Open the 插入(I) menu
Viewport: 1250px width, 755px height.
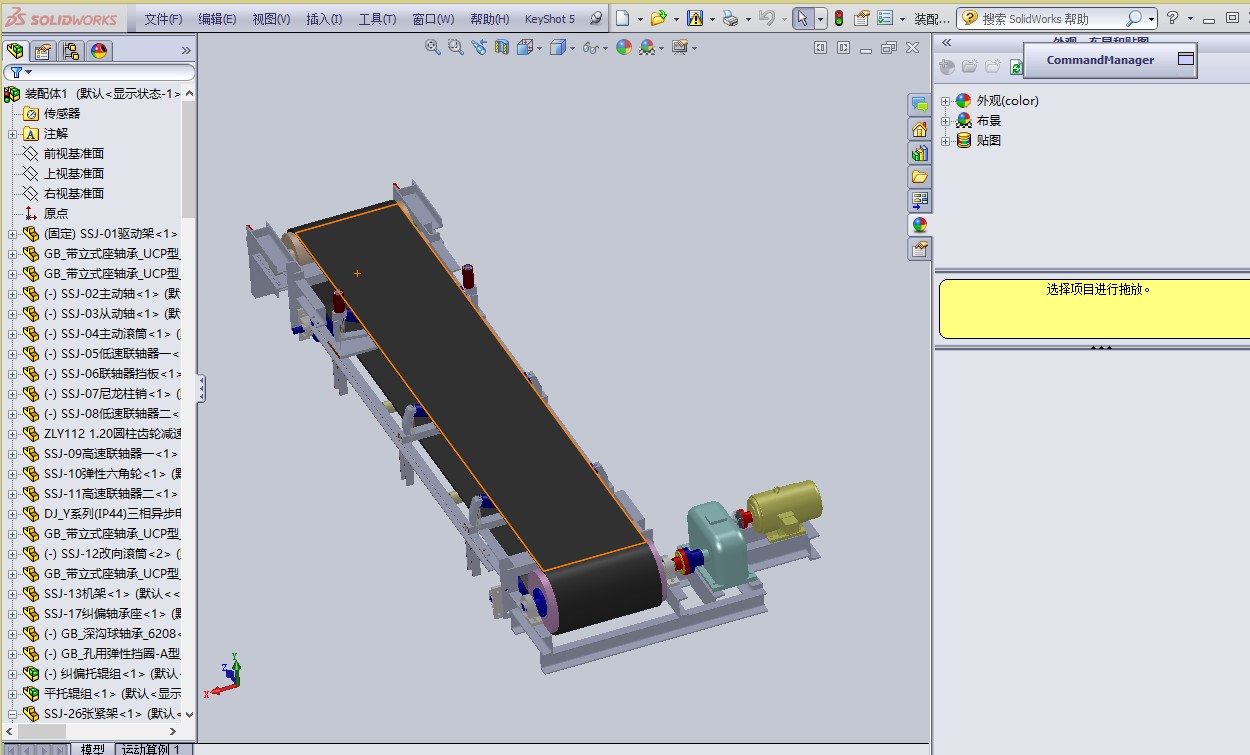pyautogui.click(x=324, y=19)
